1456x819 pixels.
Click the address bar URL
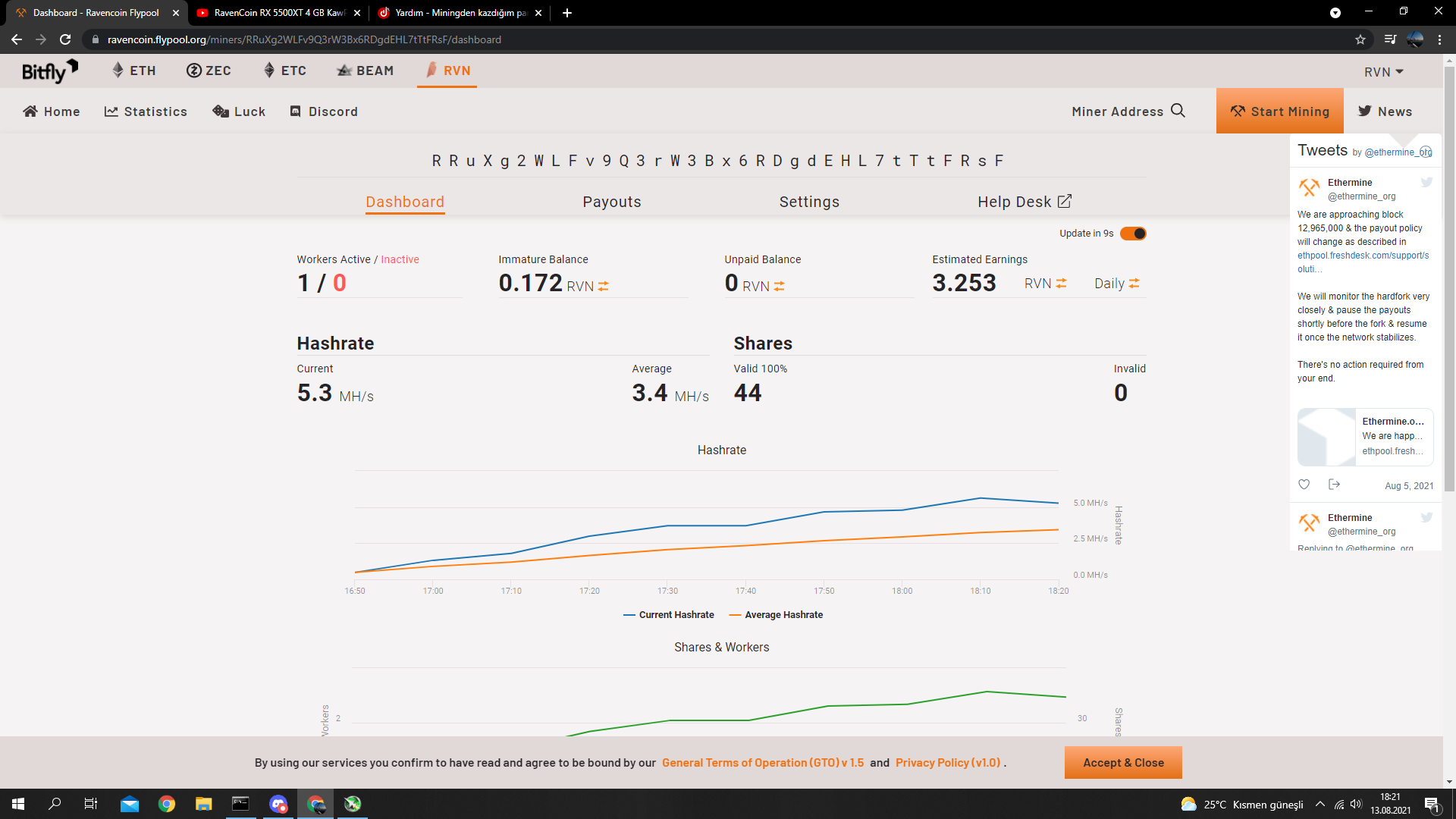pos(304,39)
